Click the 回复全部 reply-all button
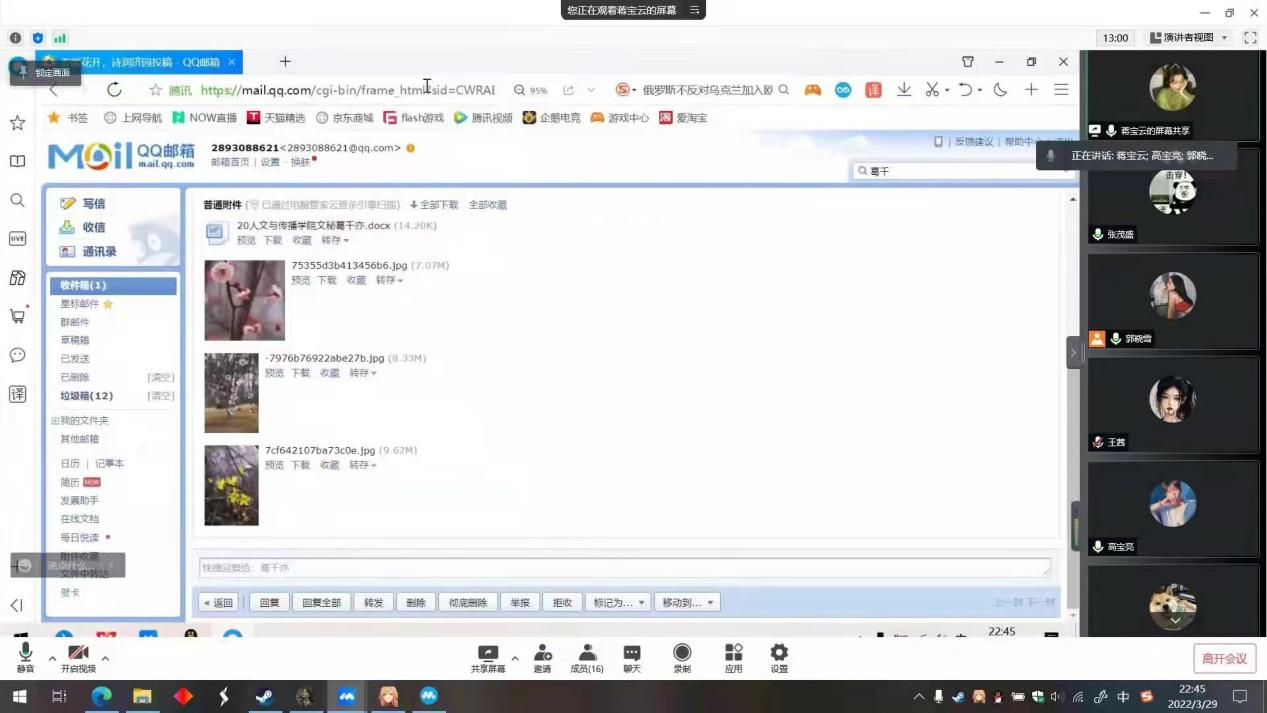1267x713 pixels. [x=322, y=603]
